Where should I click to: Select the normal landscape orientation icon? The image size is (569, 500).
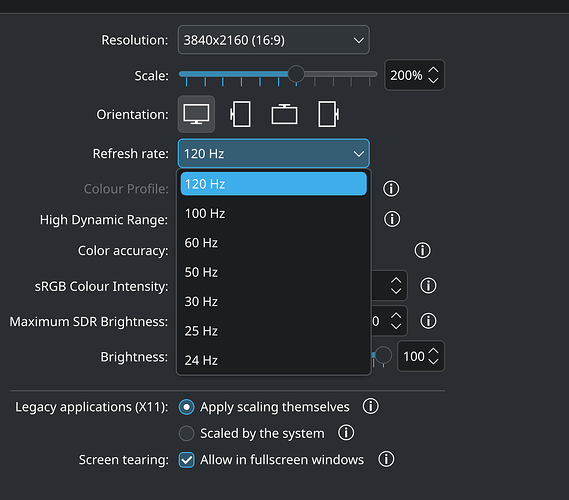point(196,114)
